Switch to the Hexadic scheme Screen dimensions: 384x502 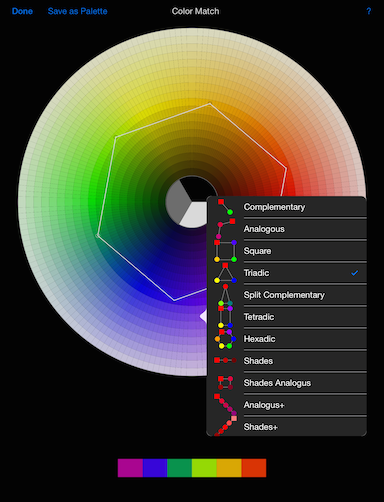point(287,339)
